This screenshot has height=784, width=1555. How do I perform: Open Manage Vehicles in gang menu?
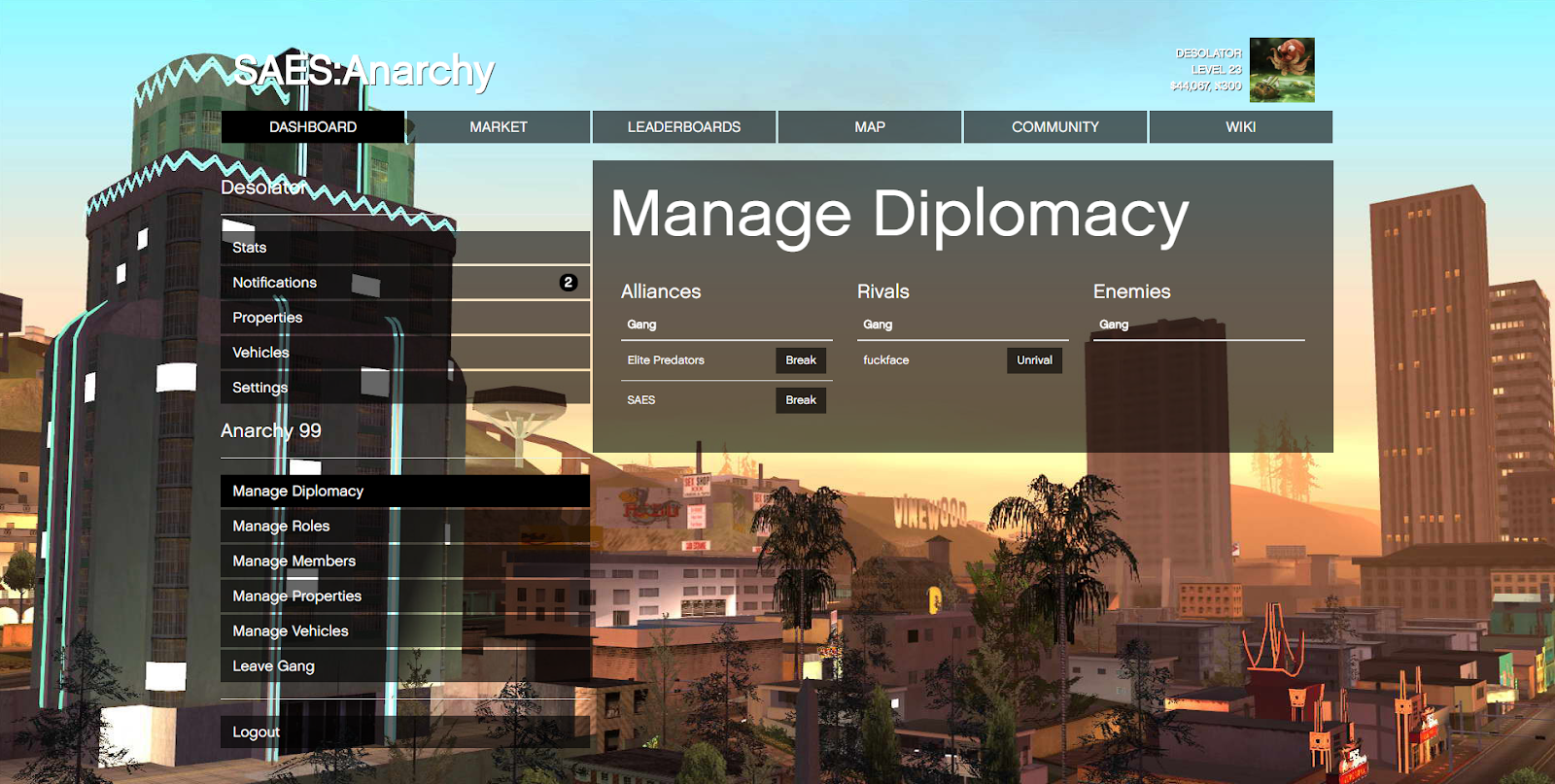pyautogui.click(x=405, y=631)
